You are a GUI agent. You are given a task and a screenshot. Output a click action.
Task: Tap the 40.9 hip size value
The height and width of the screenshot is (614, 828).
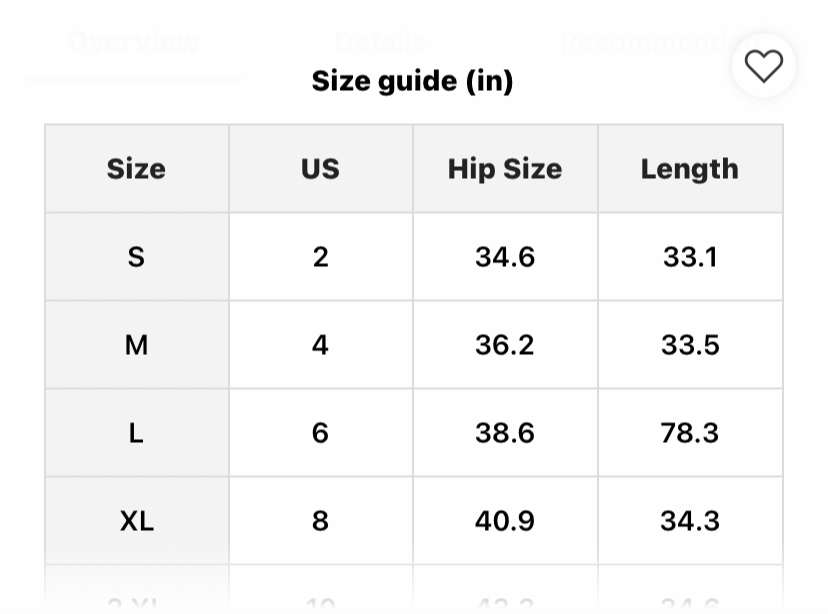tap(505, 521)
